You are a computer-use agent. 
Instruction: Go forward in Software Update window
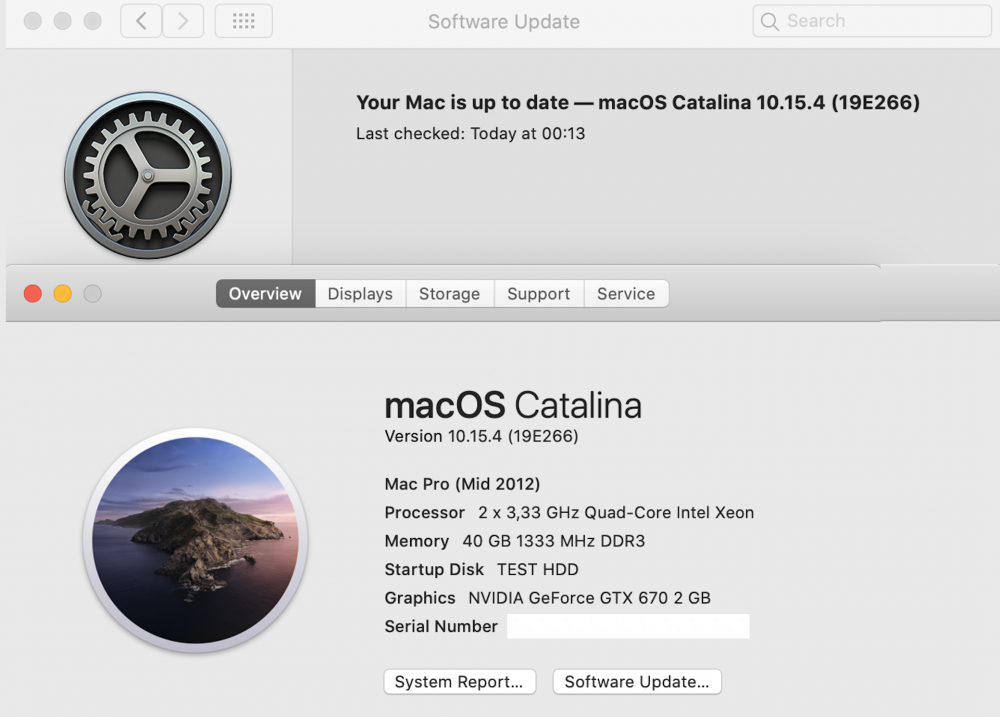click(x=183, y=21)
